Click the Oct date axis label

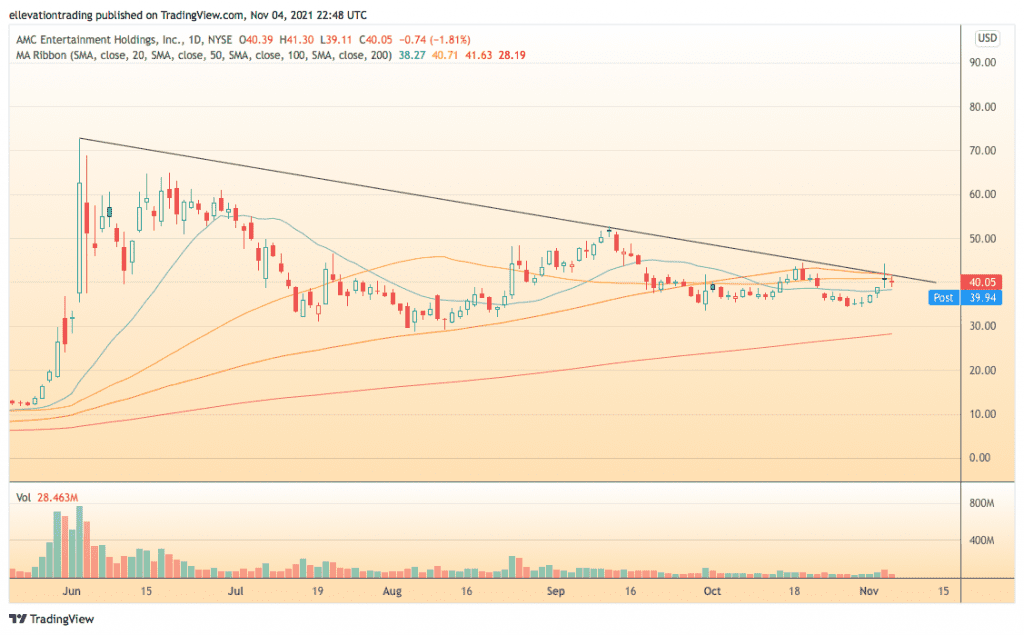[x=712, y=591]
